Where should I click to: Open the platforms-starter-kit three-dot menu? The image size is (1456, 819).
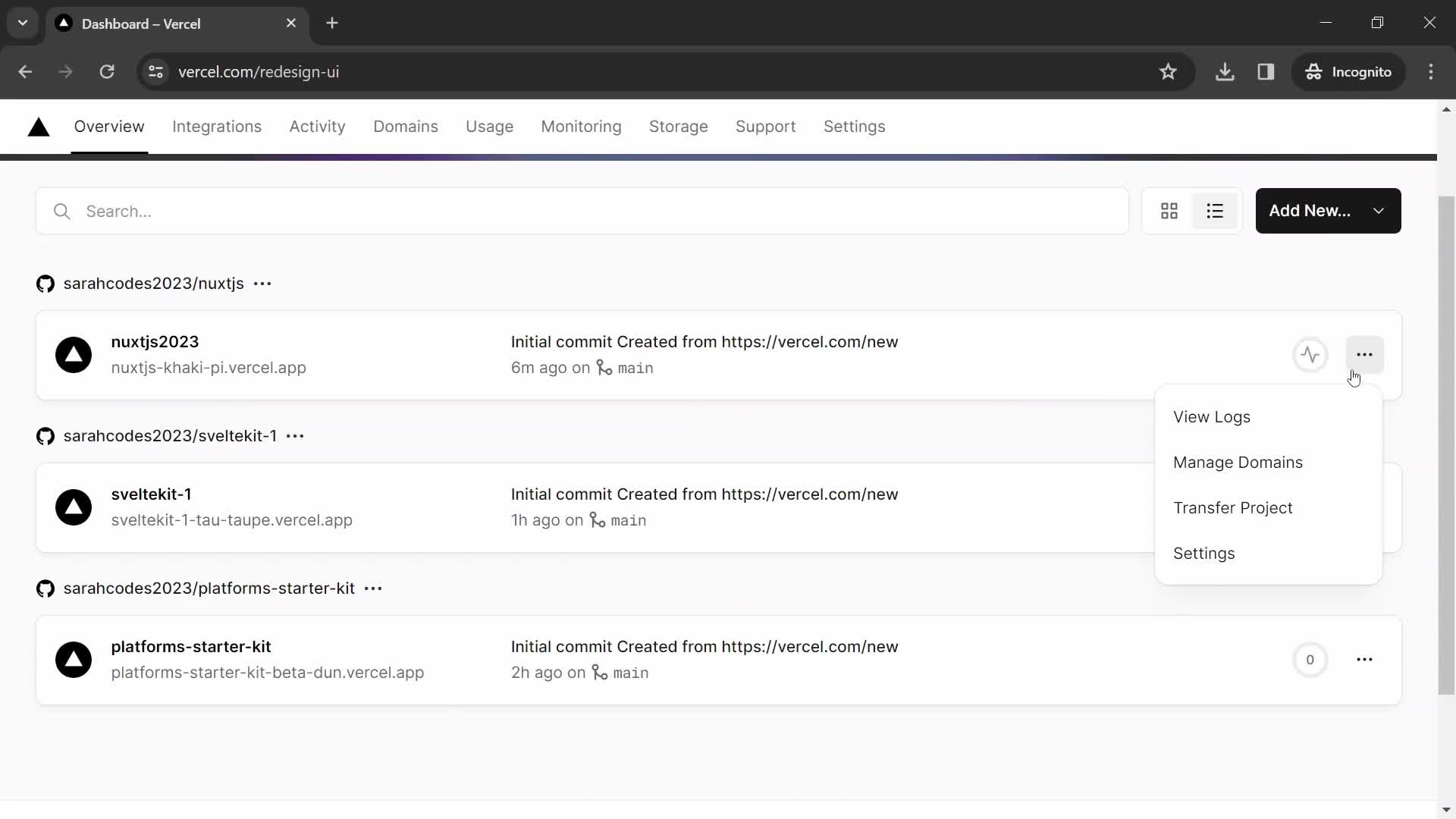1364,660
